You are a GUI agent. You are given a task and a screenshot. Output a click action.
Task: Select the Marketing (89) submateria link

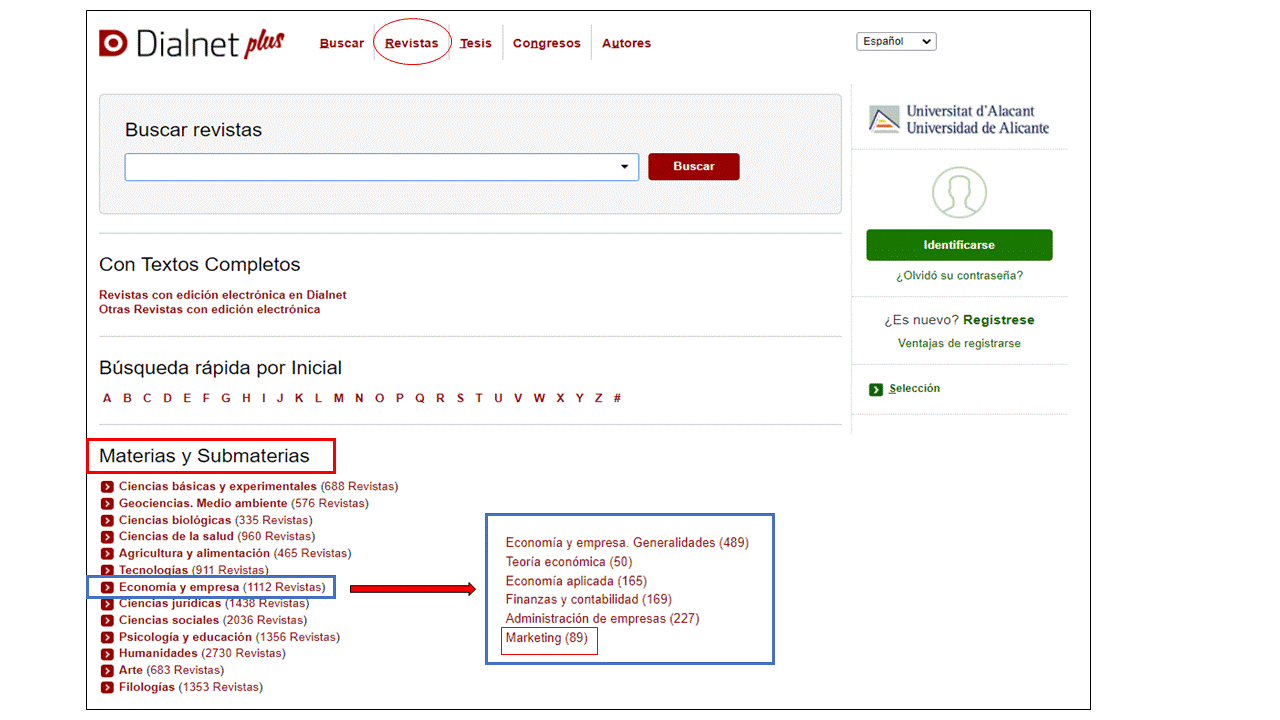(x=546, y=638)
